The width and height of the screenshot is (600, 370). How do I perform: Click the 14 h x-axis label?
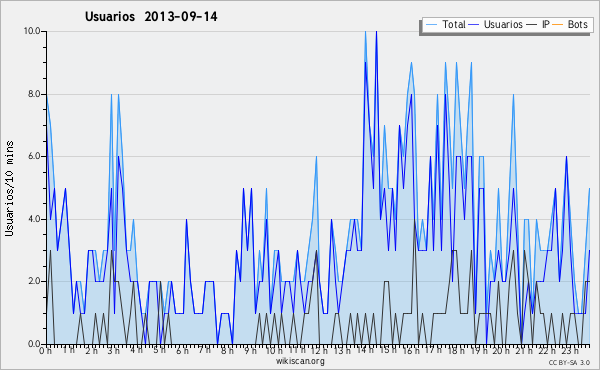(365, 350)
